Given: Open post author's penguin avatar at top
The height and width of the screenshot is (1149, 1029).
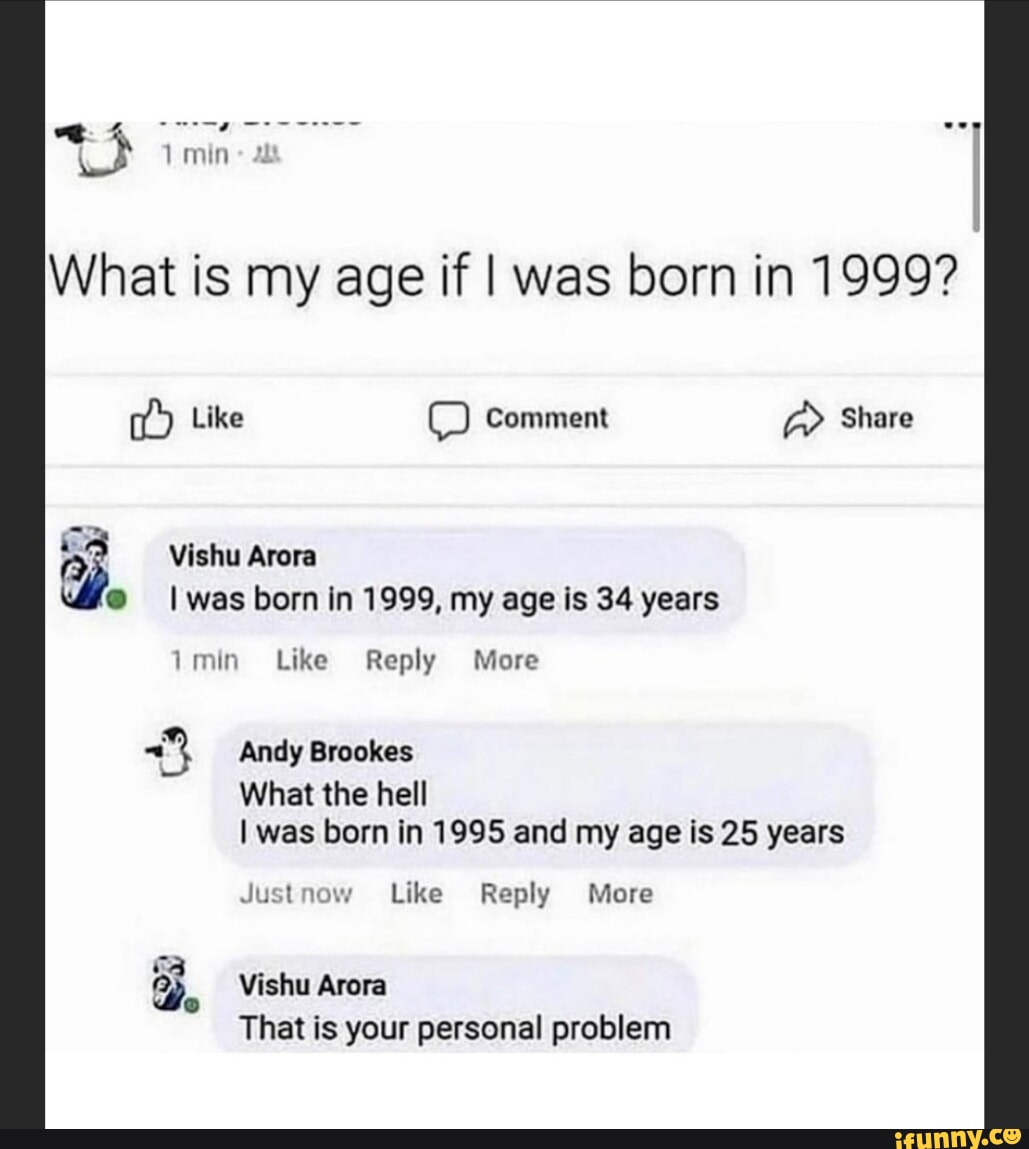Looking at the screenshot, I should point(97,146).
